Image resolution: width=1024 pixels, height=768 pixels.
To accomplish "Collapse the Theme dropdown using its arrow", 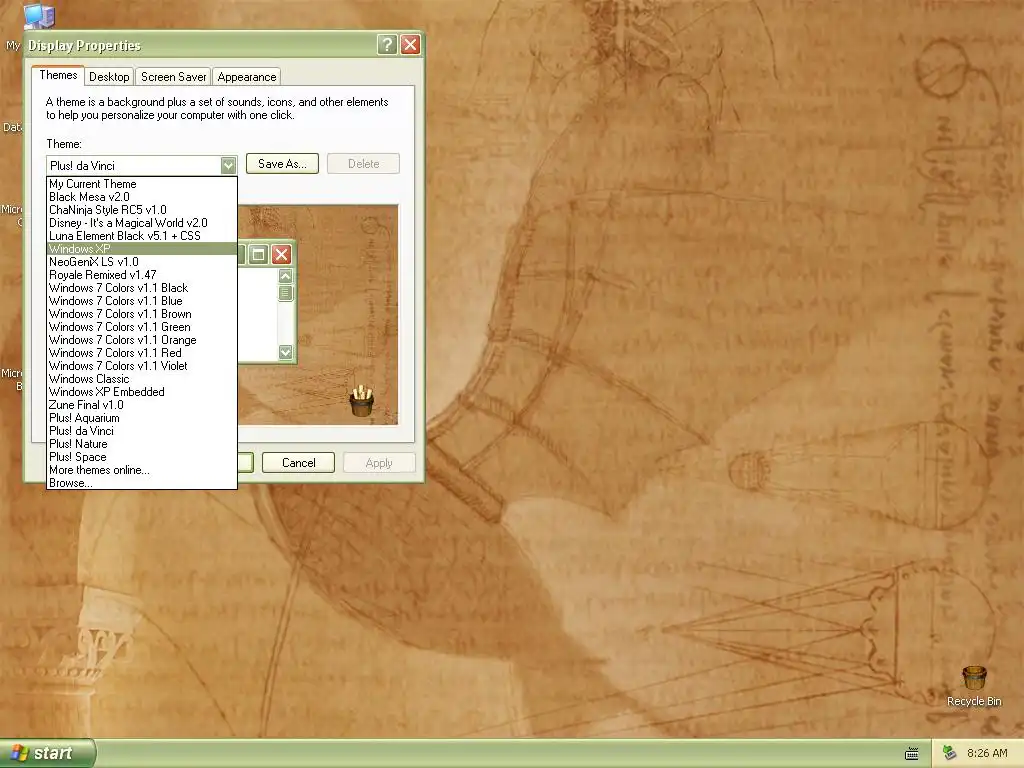I will point(228,165).
